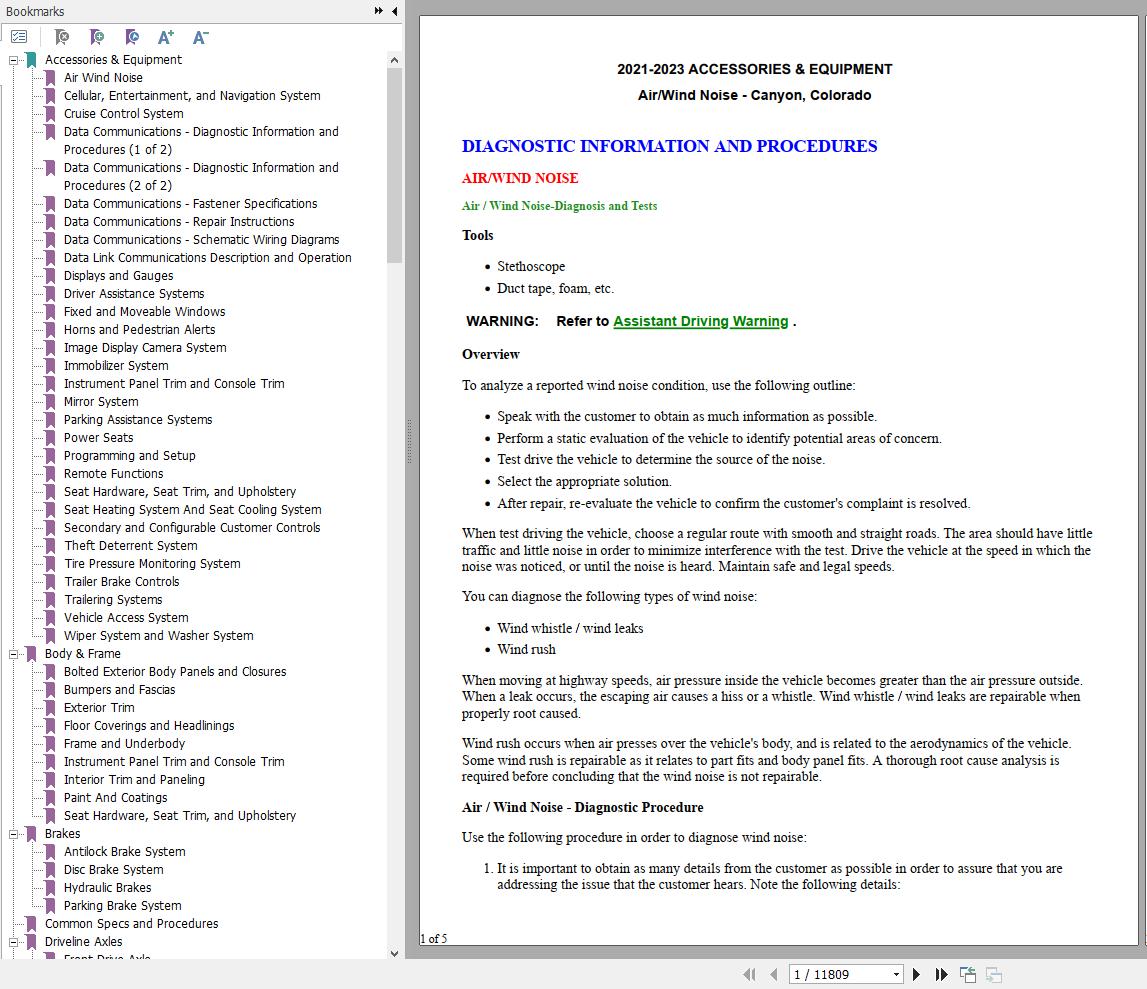Click the next view navigation icon

pyautogui.click(x=993, y=974)
